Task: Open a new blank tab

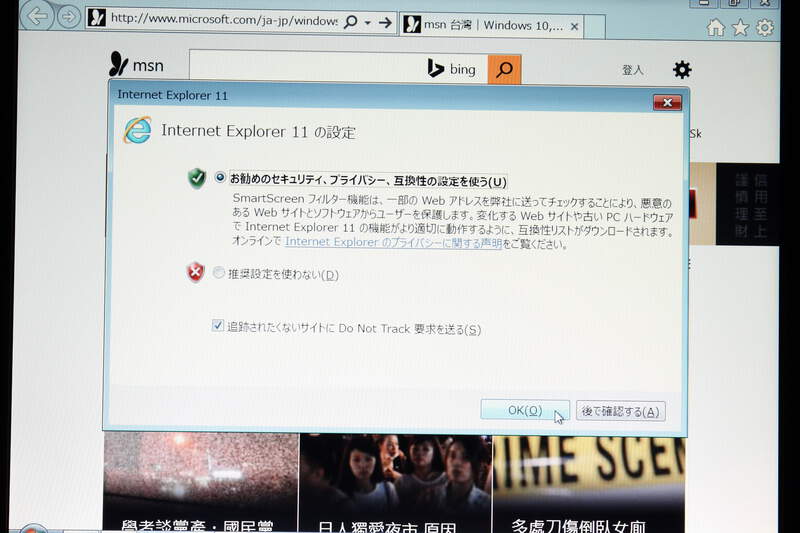Action: tap(595, 27)
